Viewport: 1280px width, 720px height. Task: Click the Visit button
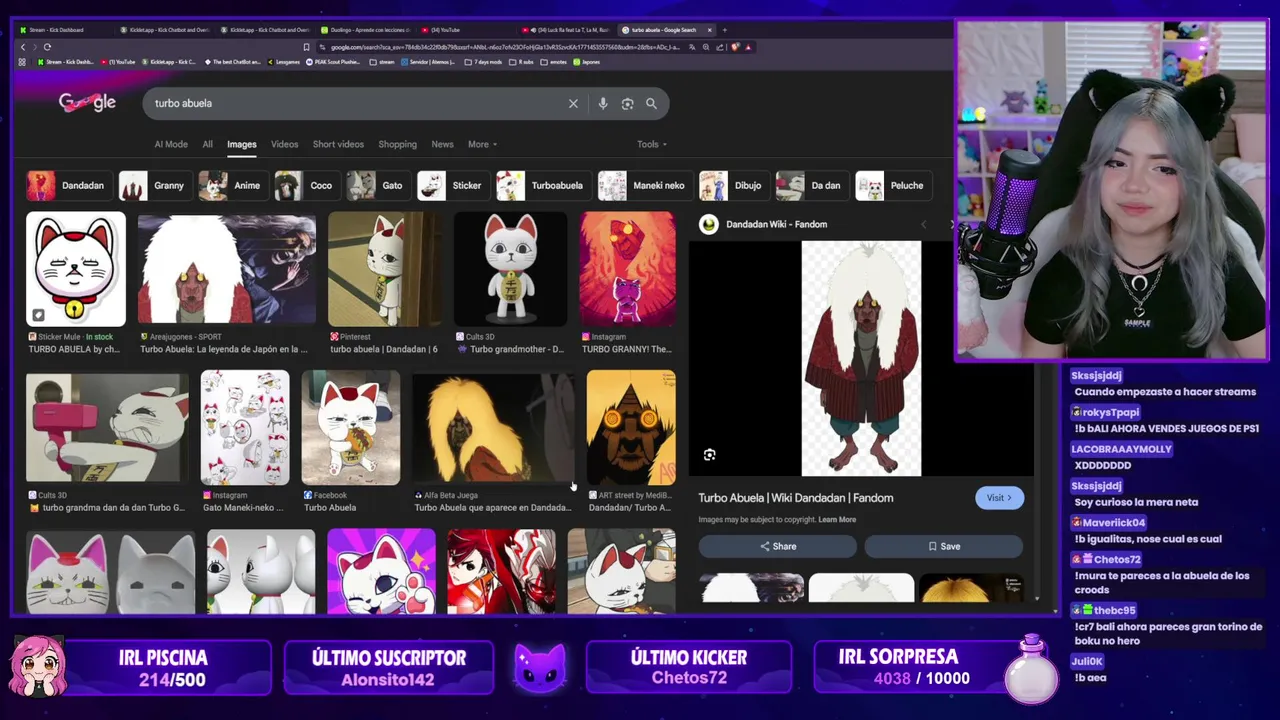tap(999, 498)
